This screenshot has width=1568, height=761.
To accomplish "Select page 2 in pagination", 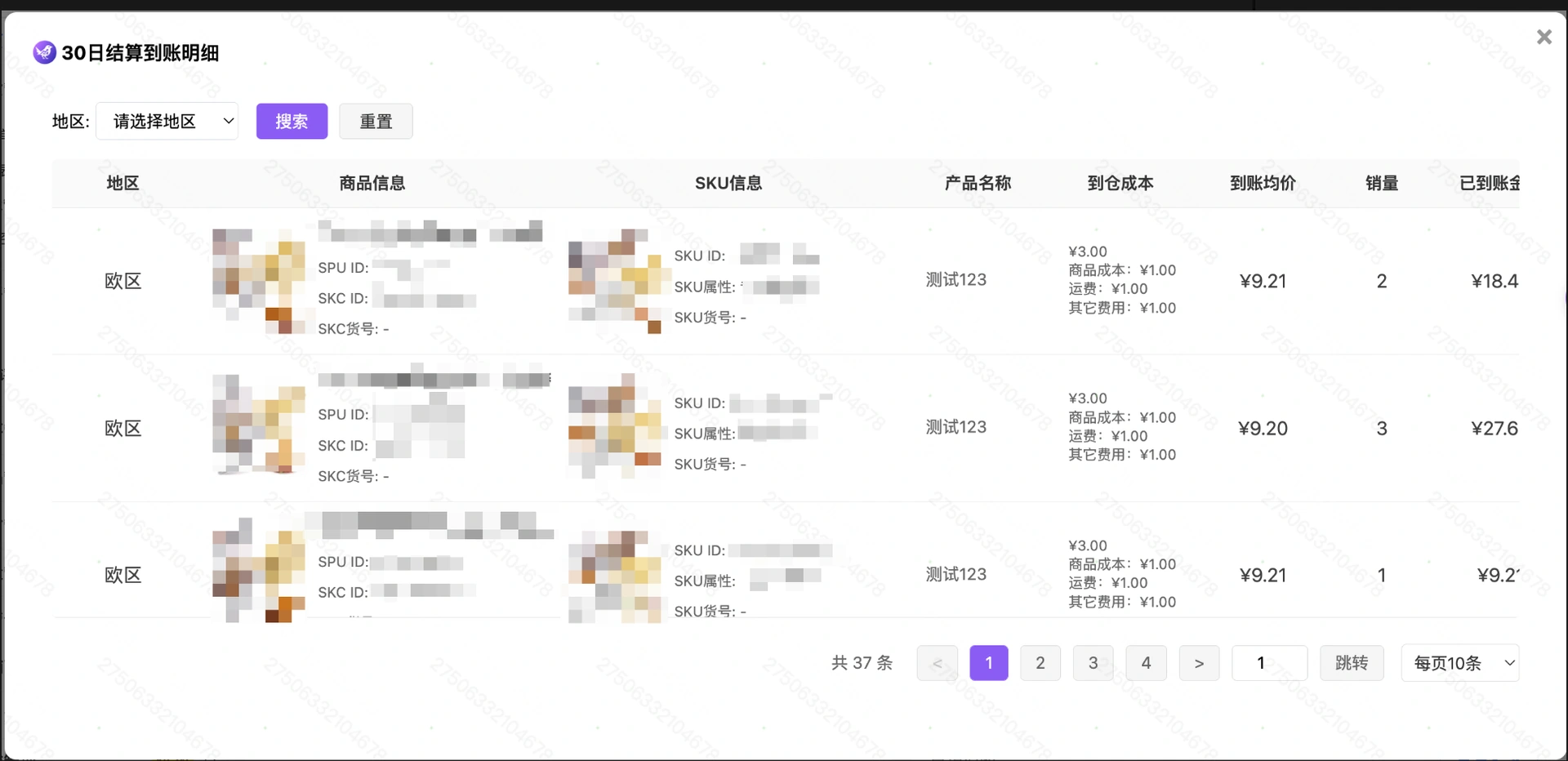I will (1040, 663).
